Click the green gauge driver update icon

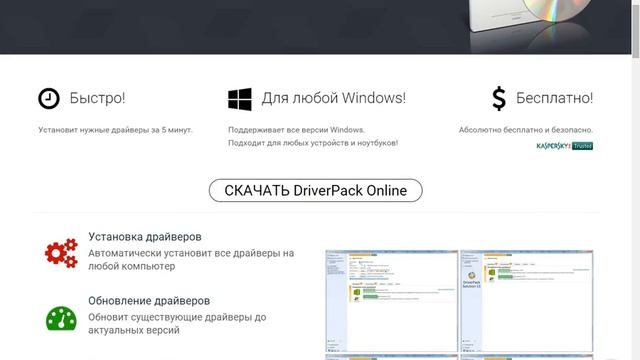(61, 318)
